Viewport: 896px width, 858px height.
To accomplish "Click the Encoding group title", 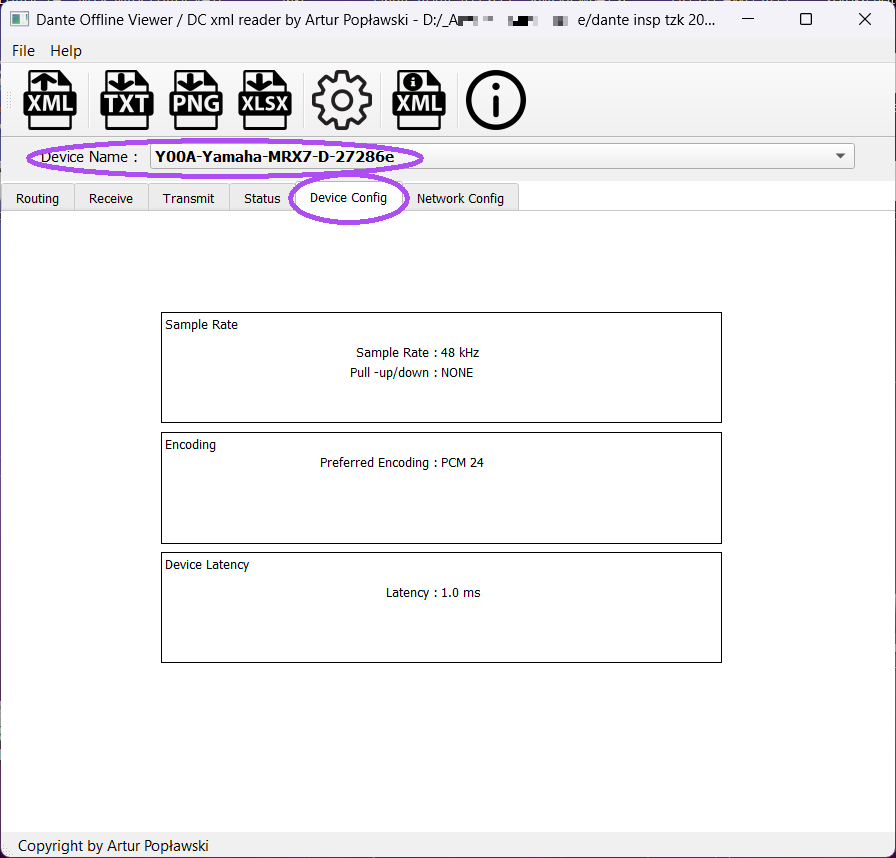I will (190, 444).
